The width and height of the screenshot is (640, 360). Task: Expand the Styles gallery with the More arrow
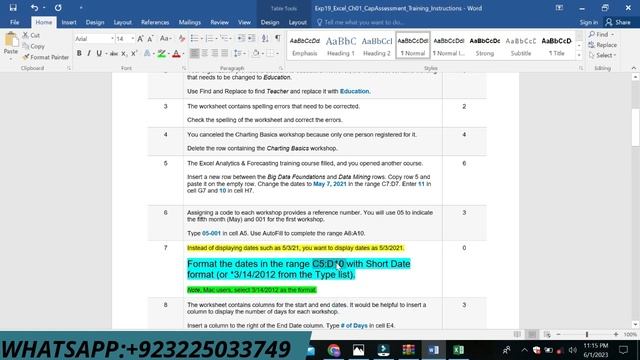tap(579, 56)
